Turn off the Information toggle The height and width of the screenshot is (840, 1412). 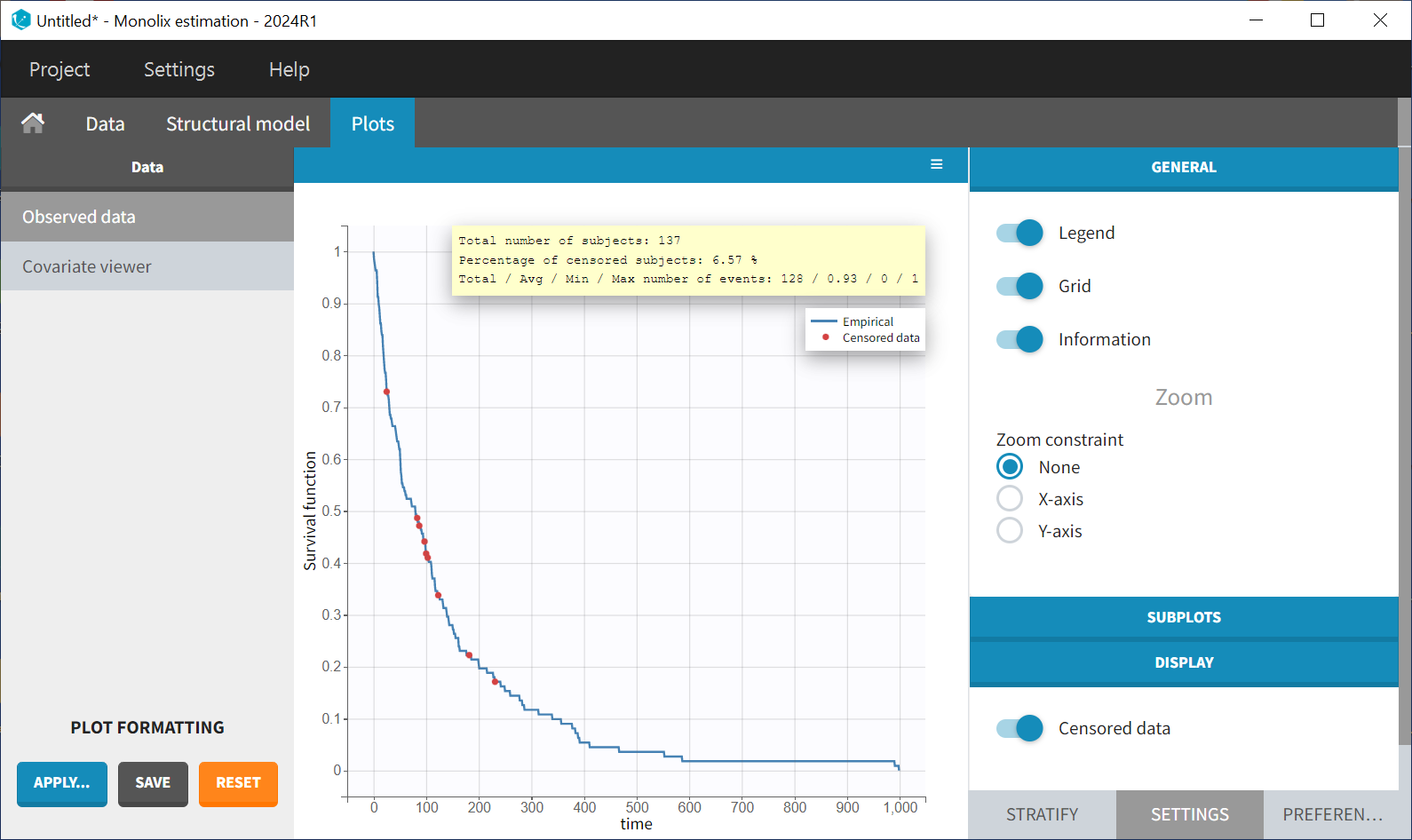pyautogui.click(x=1019, y=339)
